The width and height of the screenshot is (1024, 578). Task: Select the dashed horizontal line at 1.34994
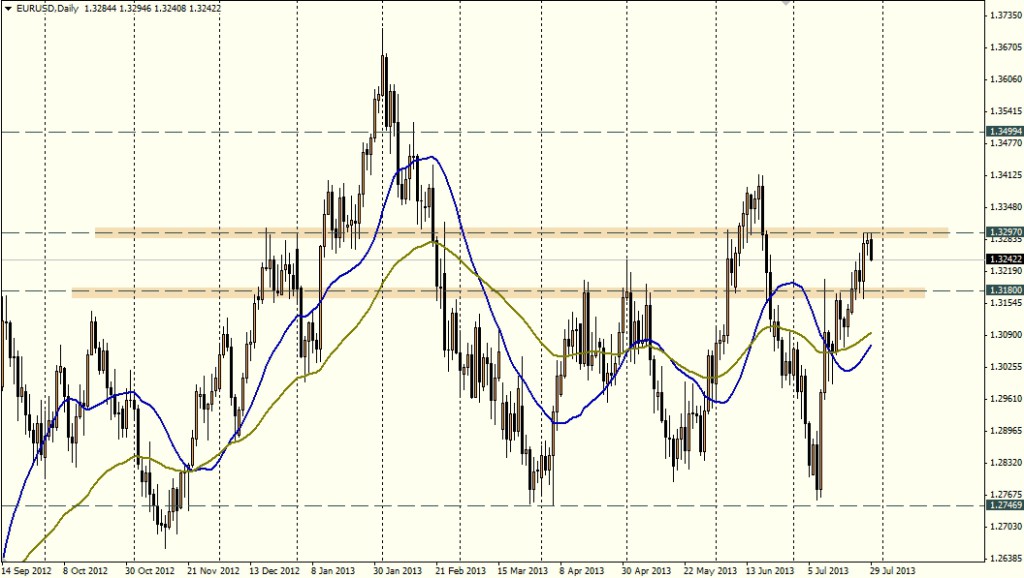(600, 131)
